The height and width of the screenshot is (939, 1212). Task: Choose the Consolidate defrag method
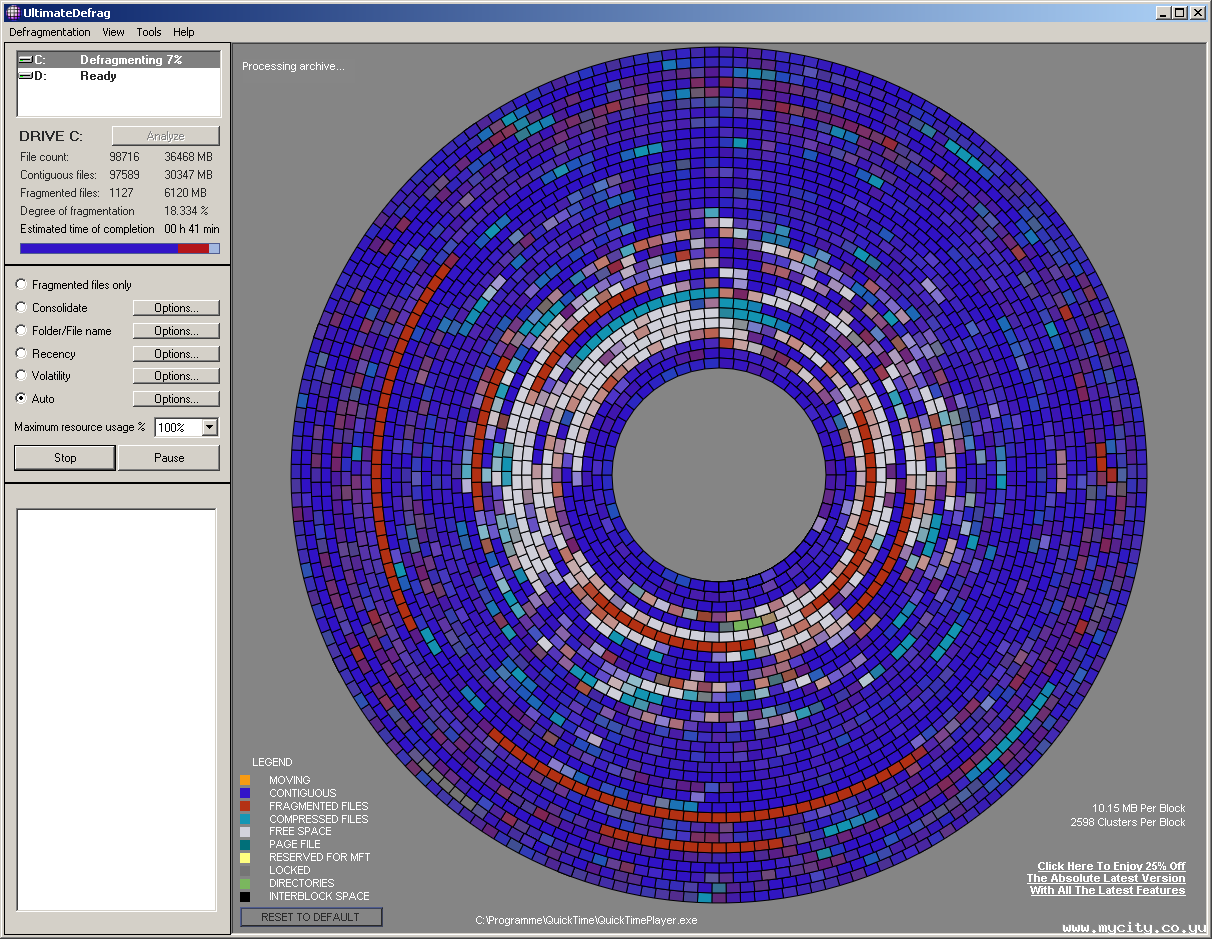(22, 308)
